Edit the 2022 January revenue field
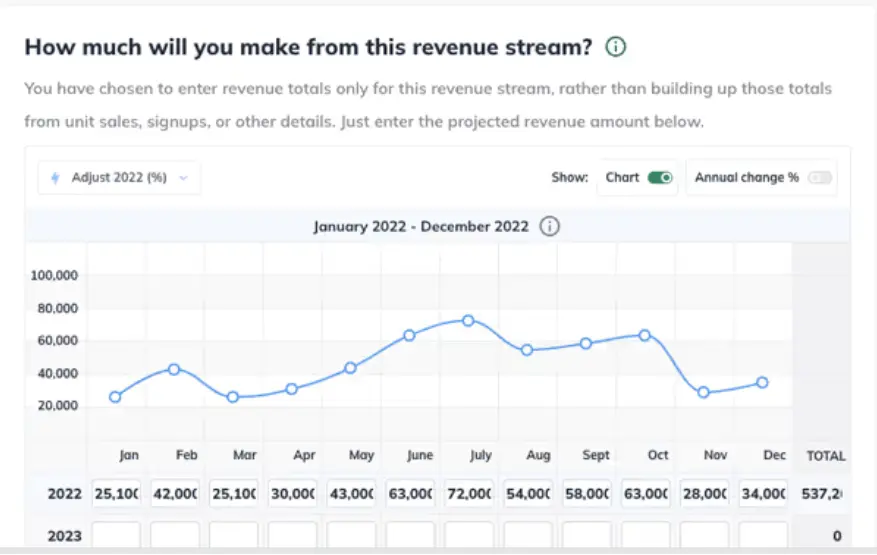The width and height of the screenshot is (877, 555). [117, 494]
